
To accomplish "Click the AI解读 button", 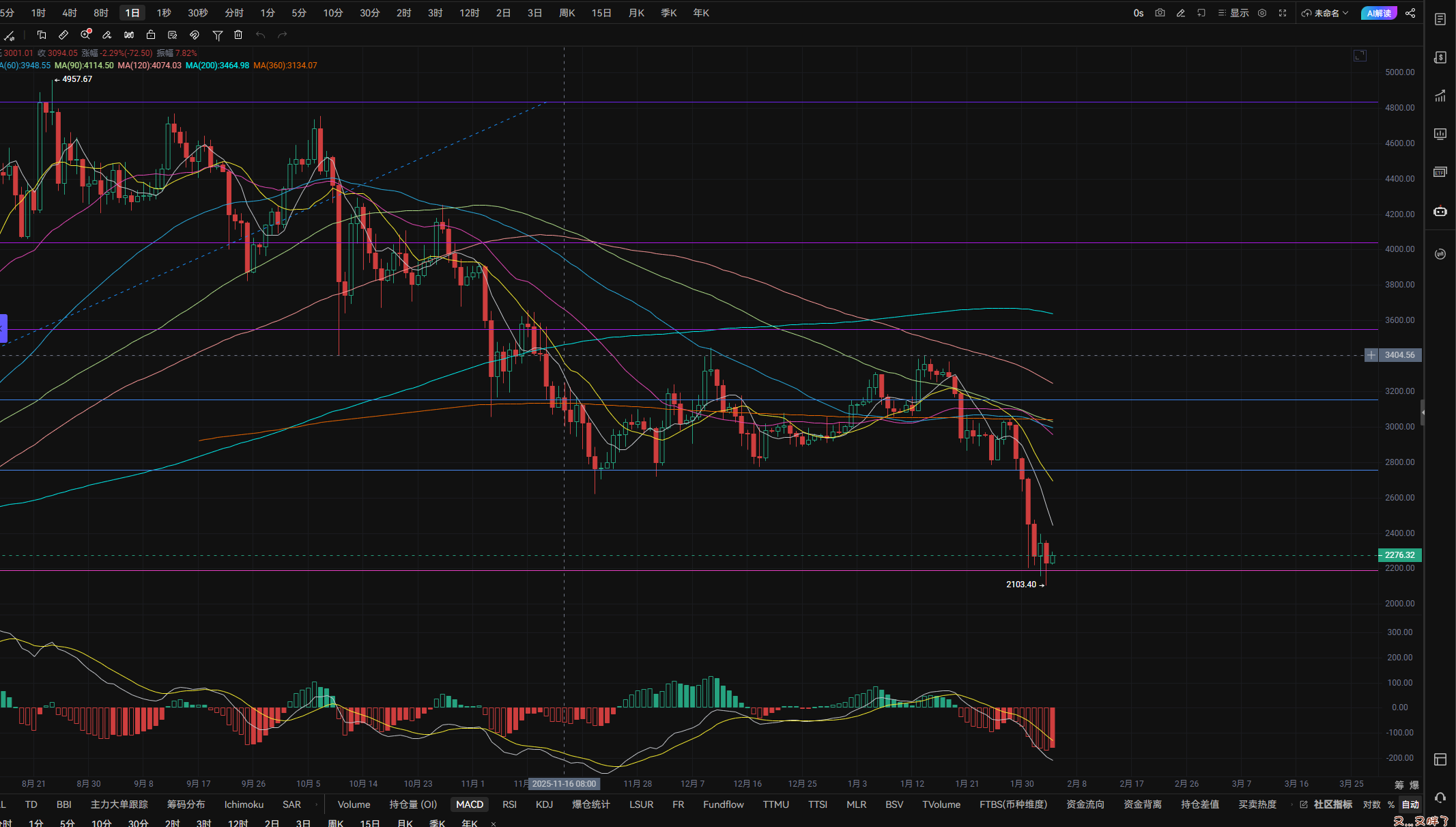I will click(x=1379, y=13).
